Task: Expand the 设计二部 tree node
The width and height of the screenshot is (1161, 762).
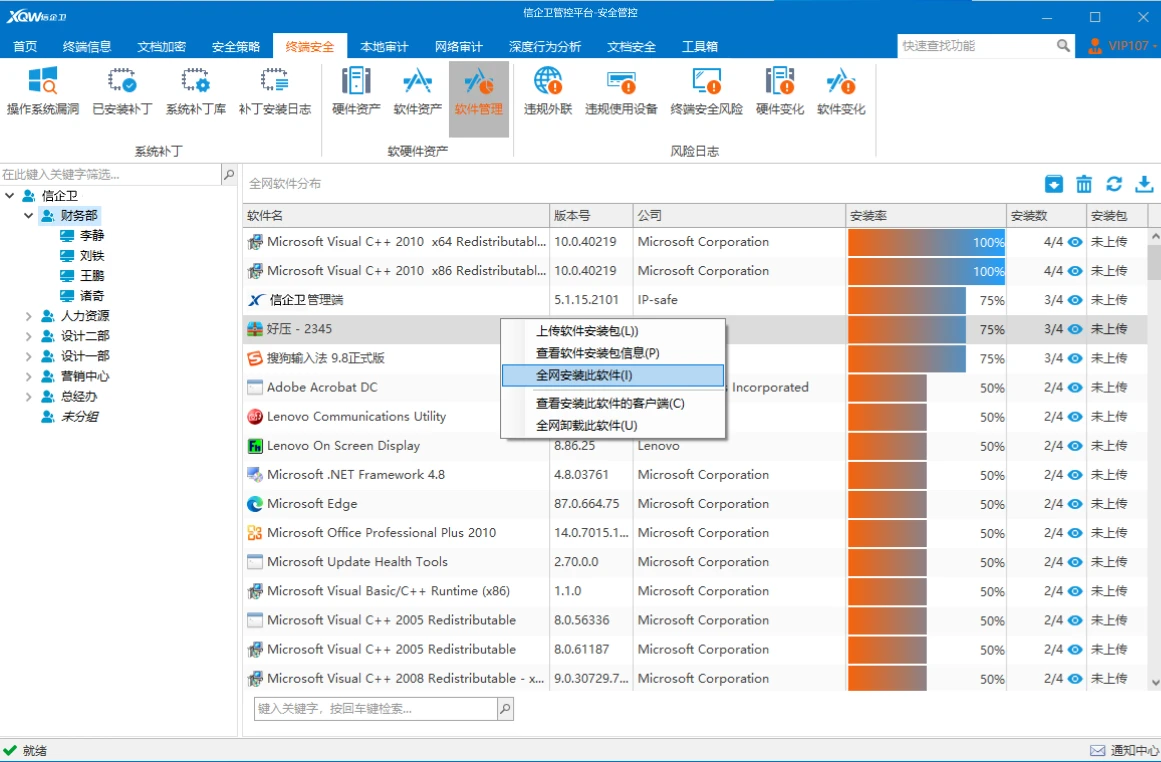Action: [x=28, y=336]
